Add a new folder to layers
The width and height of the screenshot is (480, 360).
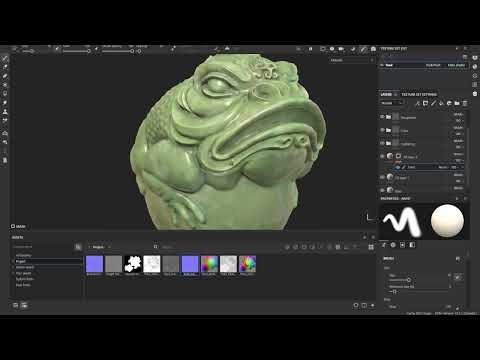(457, 103)
